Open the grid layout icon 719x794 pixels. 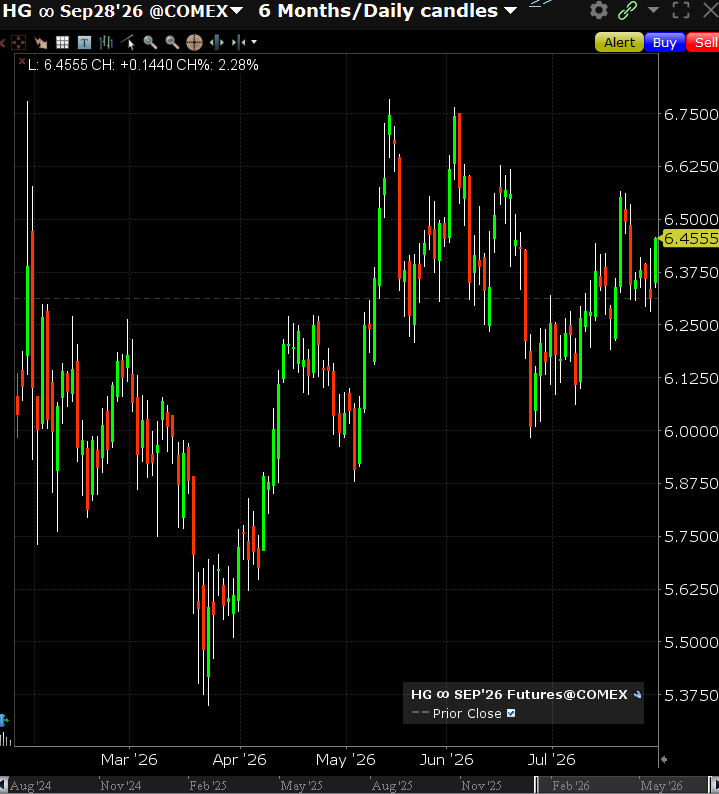click(62, 43)
